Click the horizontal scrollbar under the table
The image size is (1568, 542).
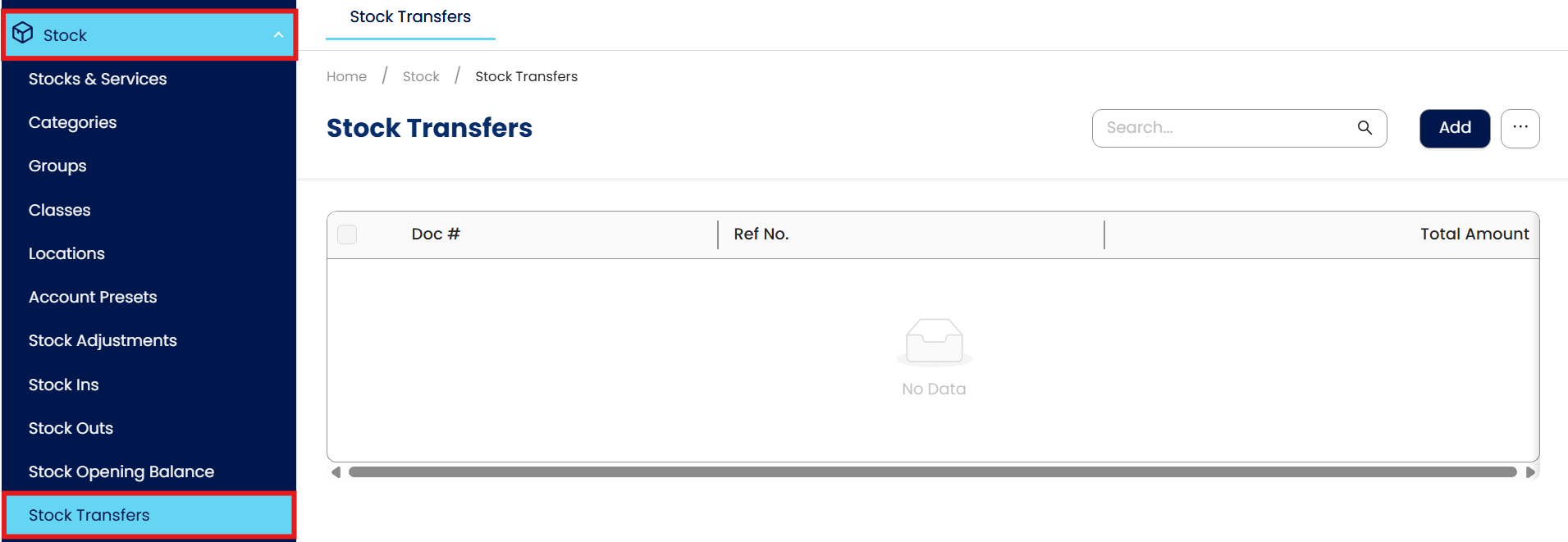pos(932,472)
